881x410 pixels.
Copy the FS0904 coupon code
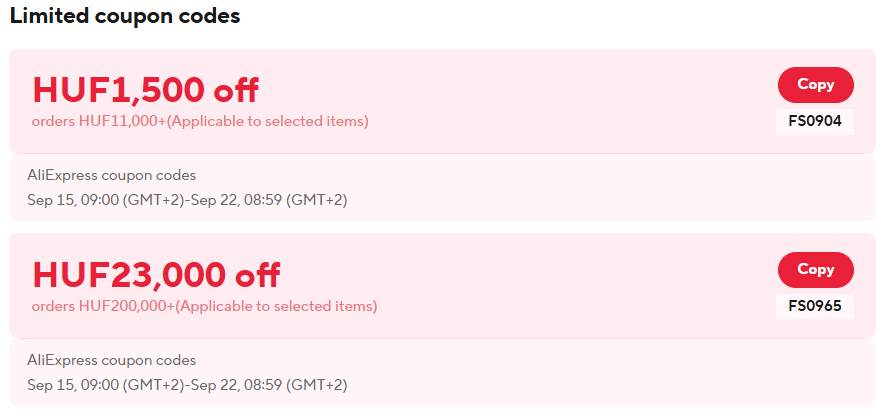coord(815,85)
